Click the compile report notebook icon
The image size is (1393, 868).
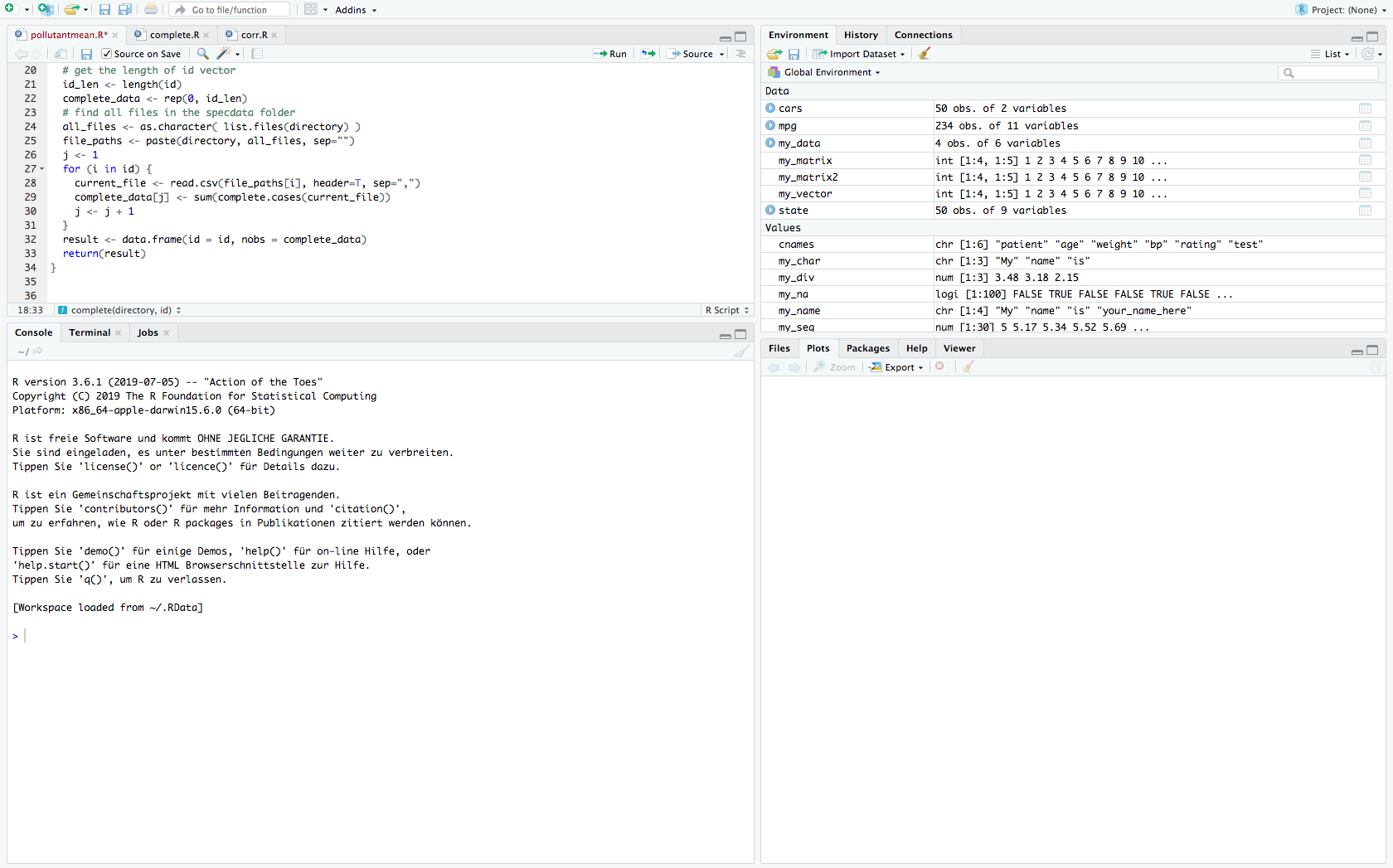(x=257, y=54)
